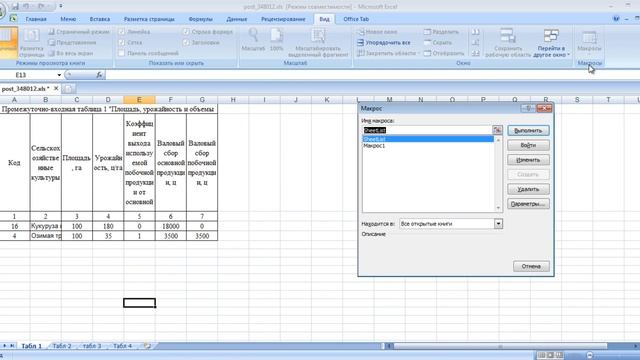Switch to sheet tab Табл 2
The height and width of the screenshot is (360, 640).
62,346
